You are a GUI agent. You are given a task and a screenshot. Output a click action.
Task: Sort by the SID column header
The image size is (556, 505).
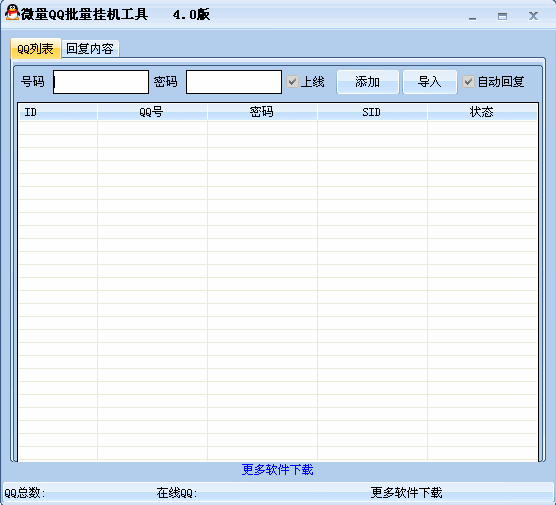pos(372,112)
